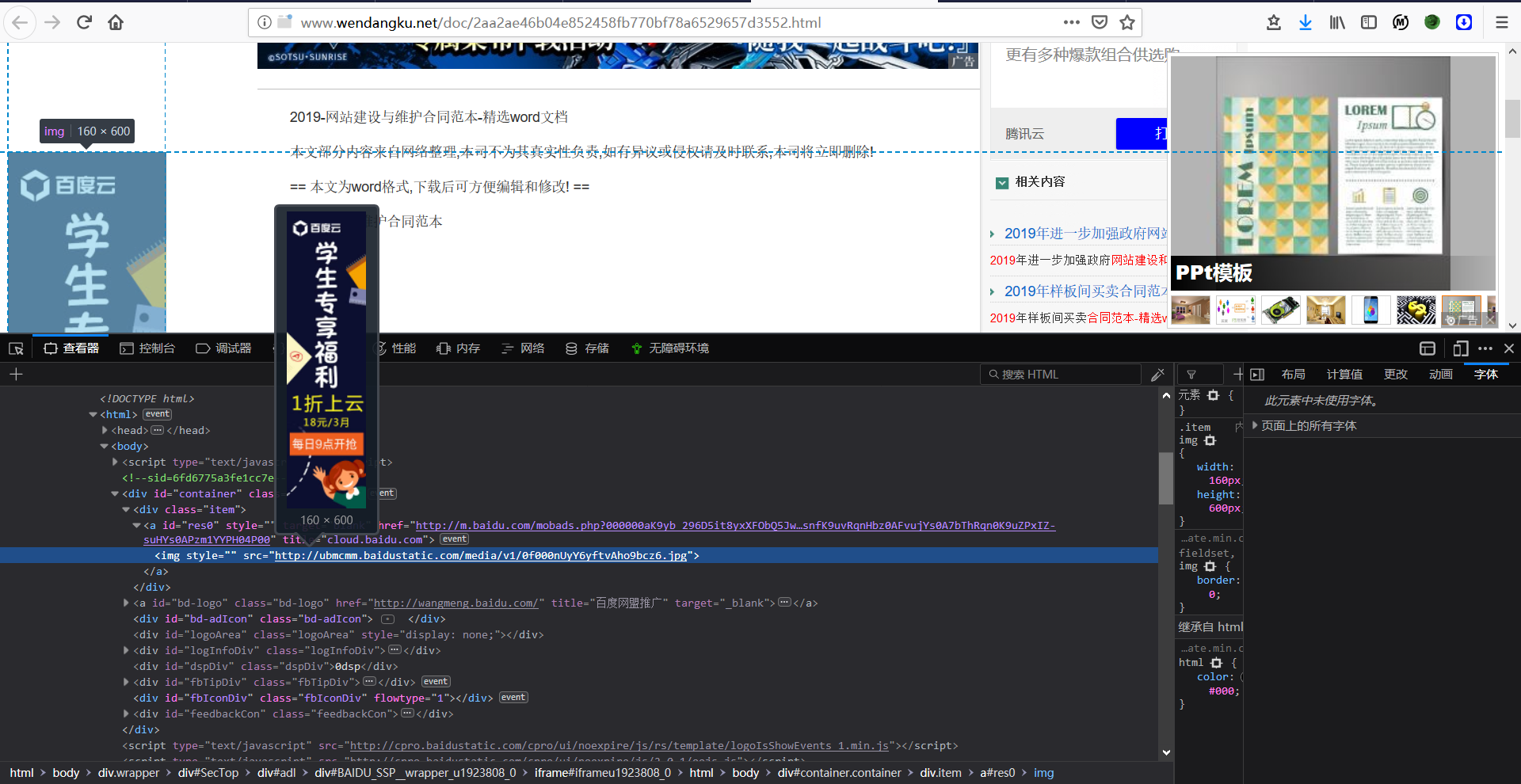Focus the 搜索 HTML search field
The height and width of the screenshot is (784, 1521).
pyautogui.click(x=1060, y=374)
